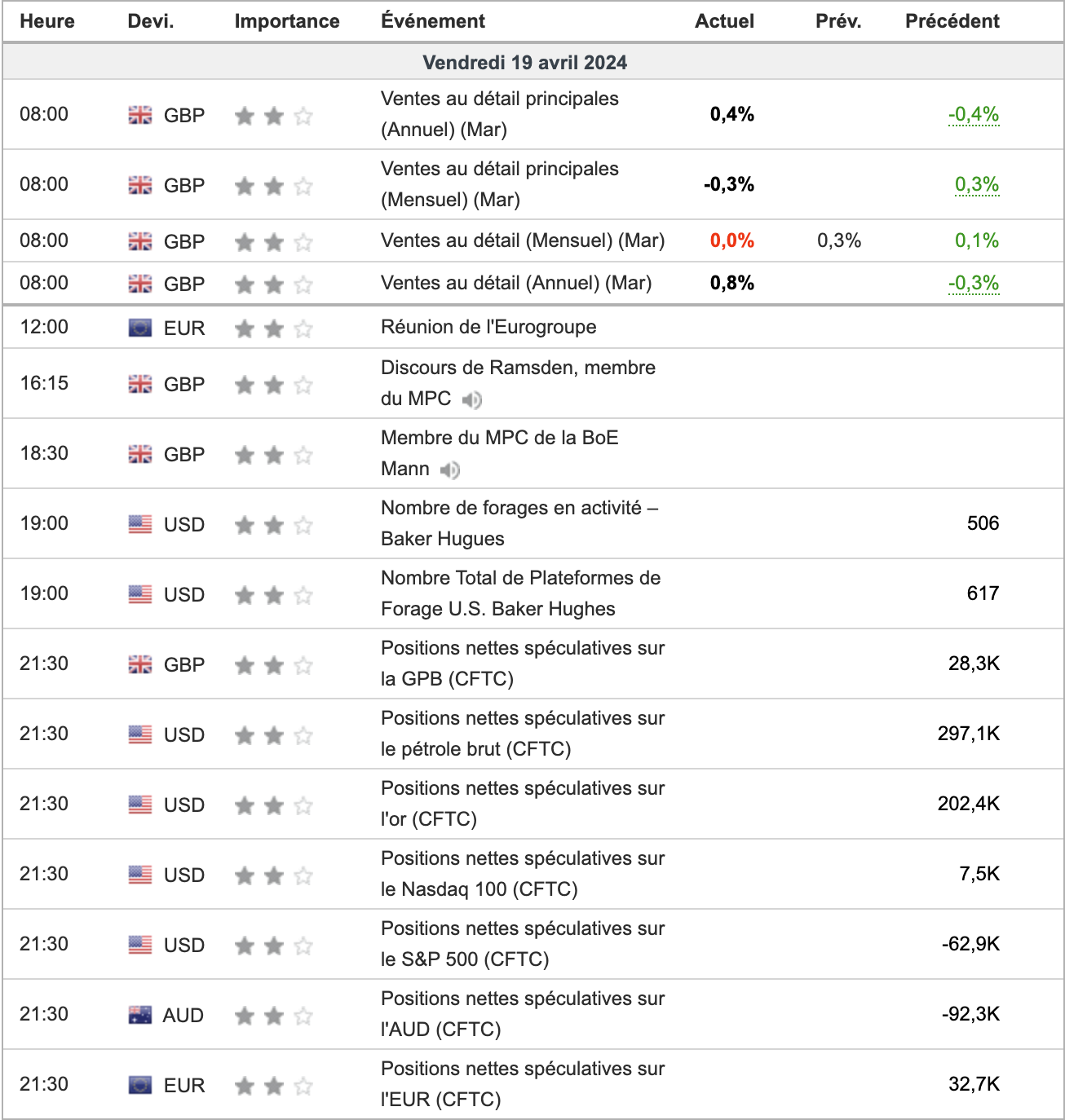Open Ventes au détail principales (Annuel) event
Screen dimensions: 1065x1120
(x=500, y=114)
